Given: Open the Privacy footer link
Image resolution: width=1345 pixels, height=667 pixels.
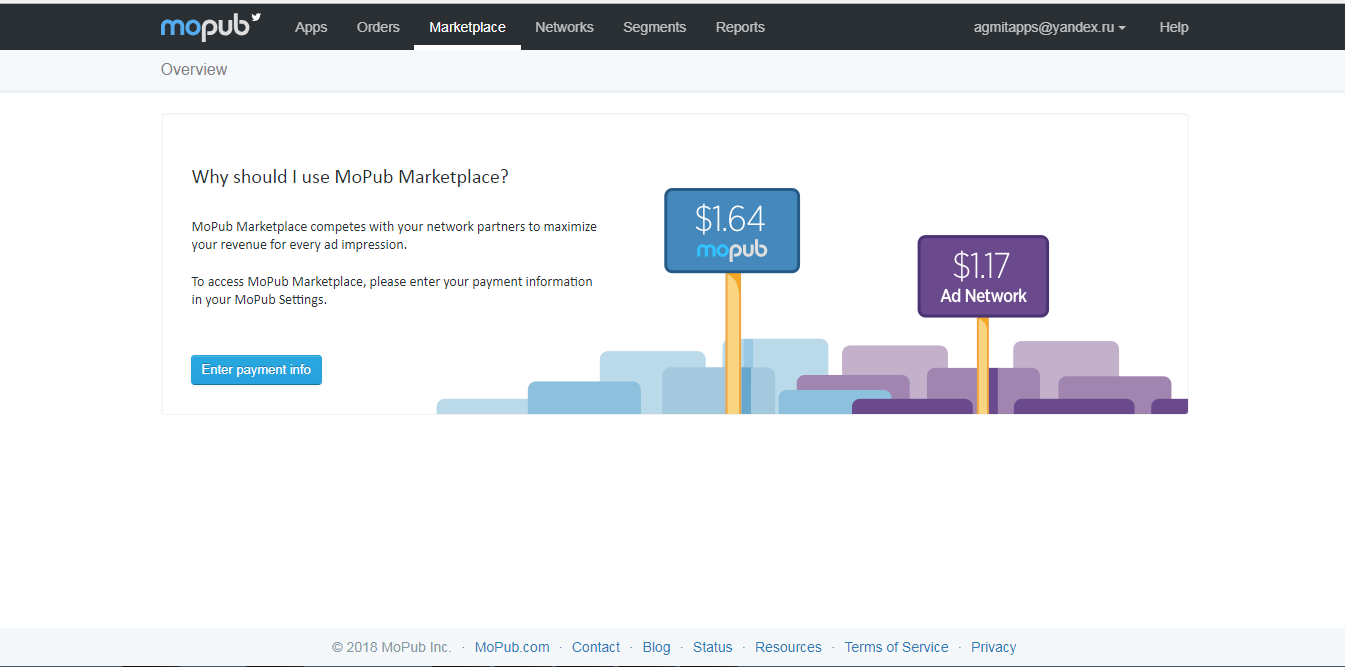Looking at the screenshot, I should point(993,647).
